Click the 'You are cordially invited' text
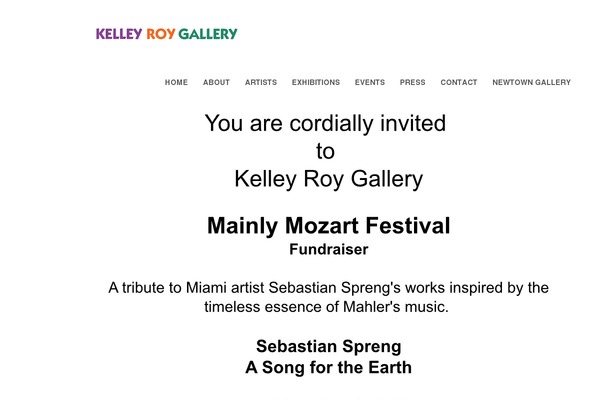 325,123
